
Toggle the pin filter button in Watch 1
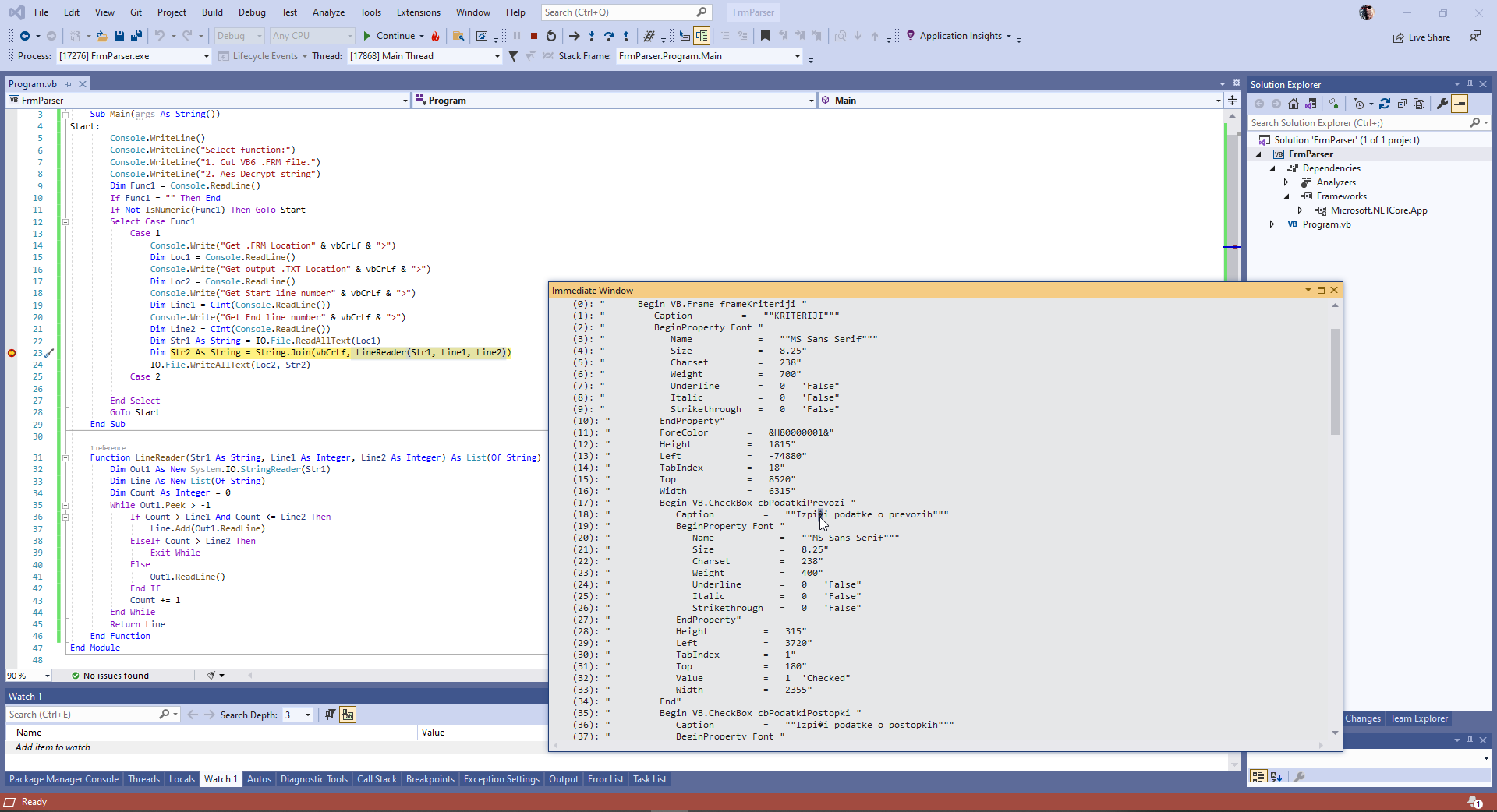coord(331,715)
